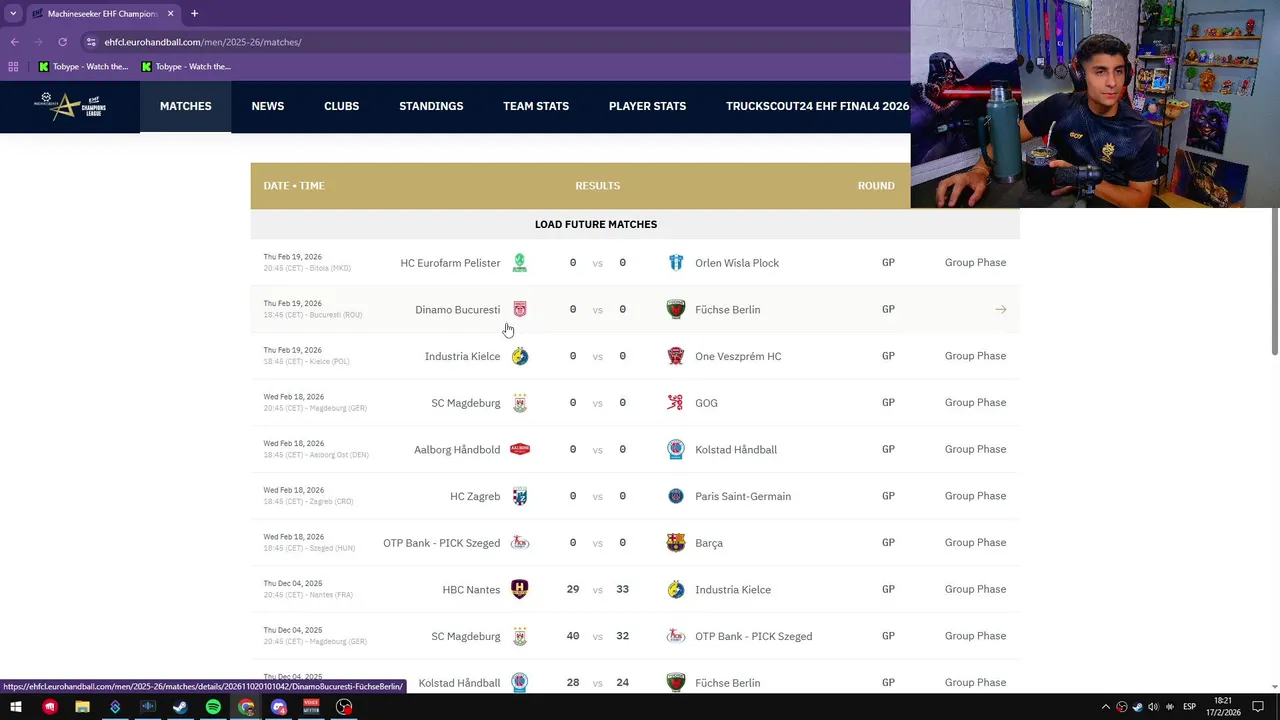Screen dimensions: 1280x720
Task: Click SC Magdeburg in GOG match row
Action: [x=465, y=403]
